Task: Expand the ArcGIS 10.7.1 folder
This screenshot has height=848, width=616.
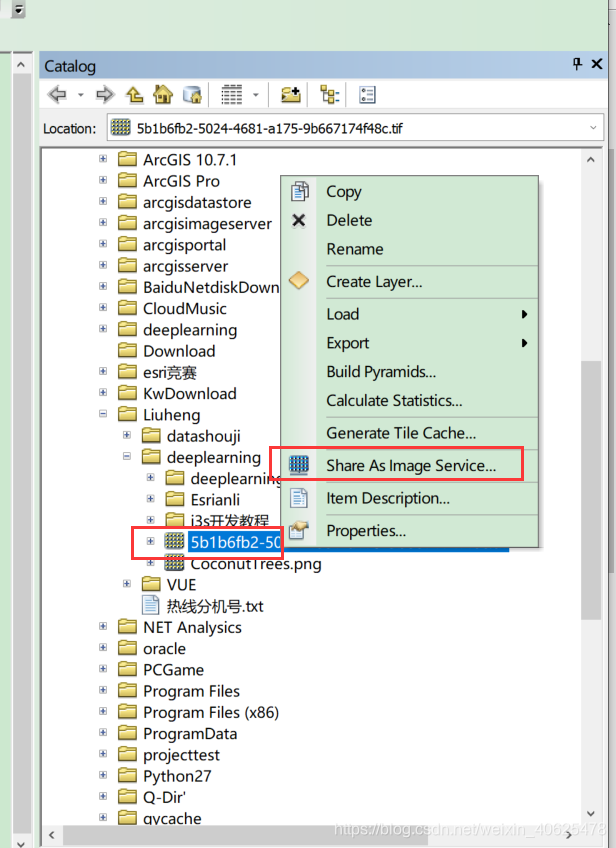Action: point(103,158)
